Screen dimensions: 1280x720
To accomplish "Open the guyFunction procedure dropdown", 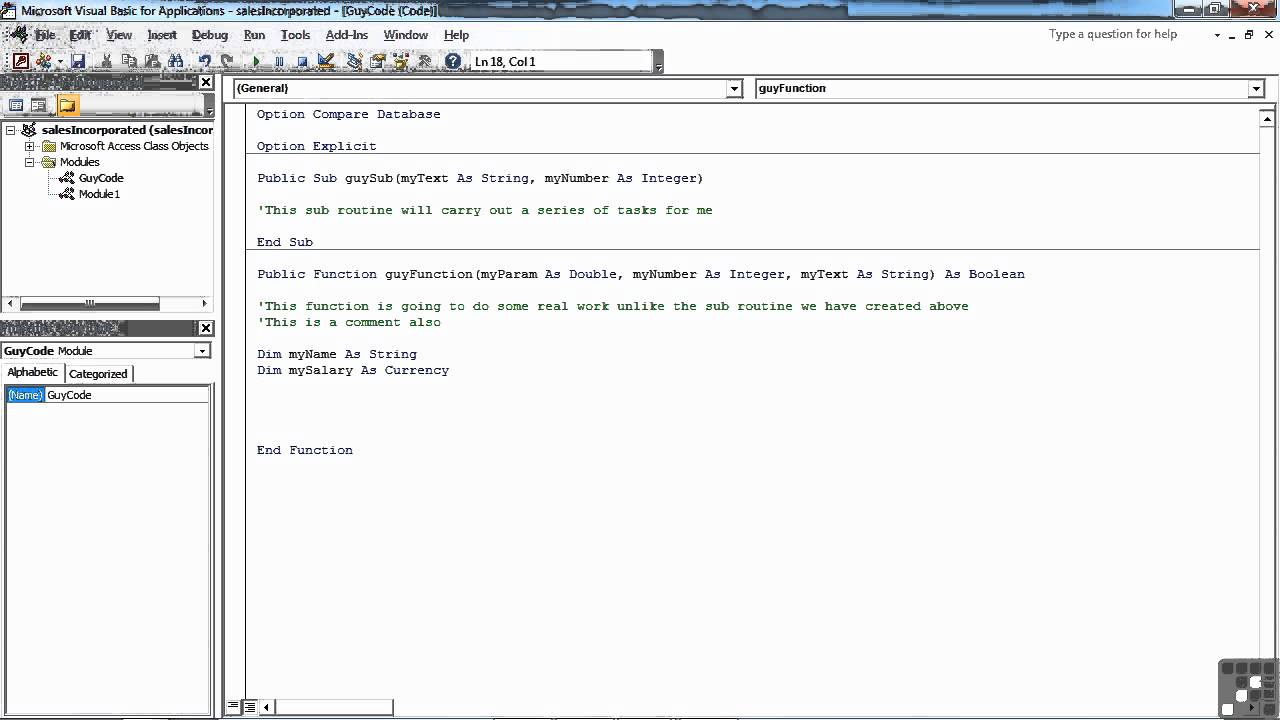I will (x=1256, y=88).
